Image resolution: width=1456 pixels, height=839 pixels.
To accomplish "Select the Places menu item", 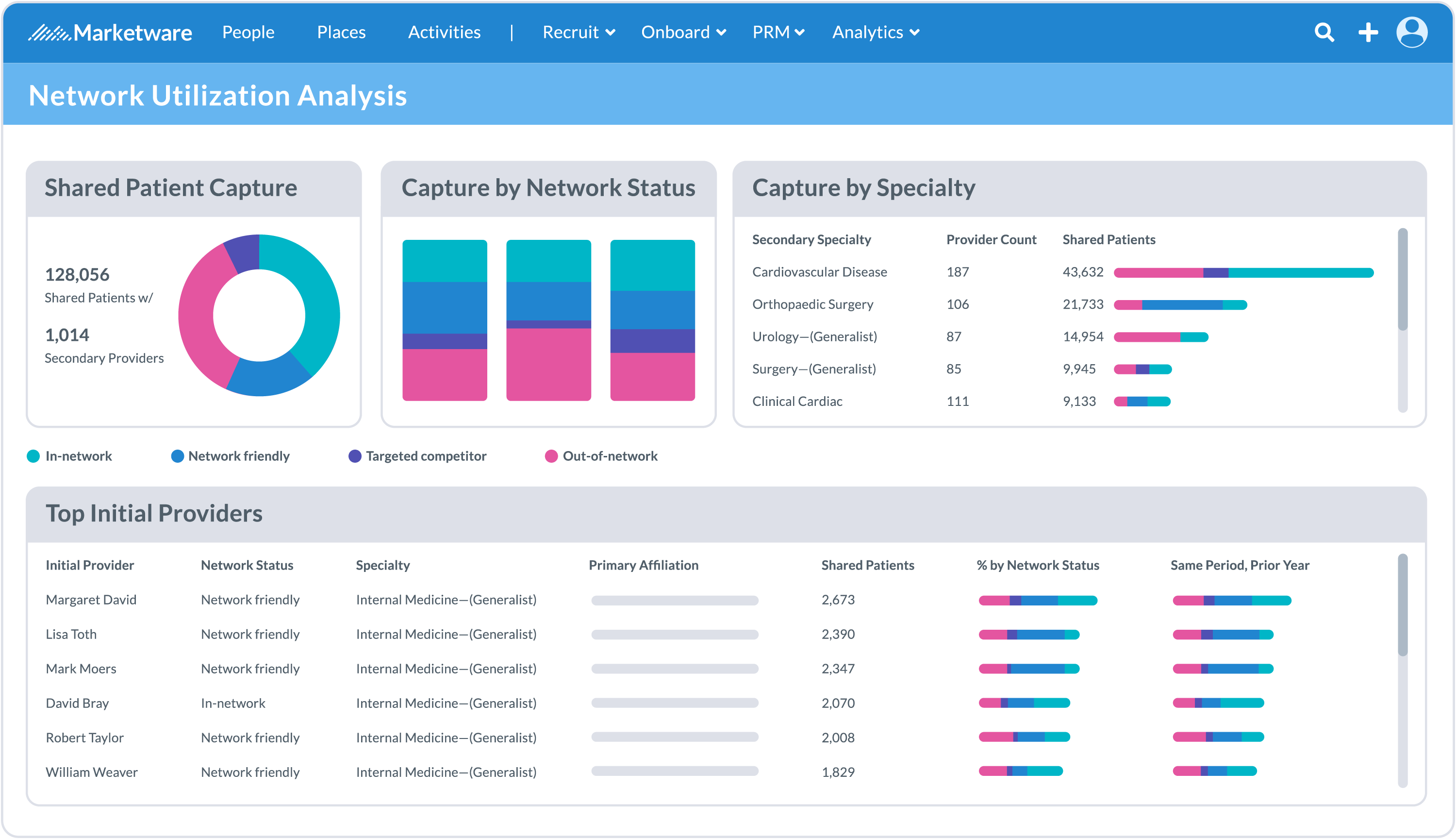I will coord(341,33).
